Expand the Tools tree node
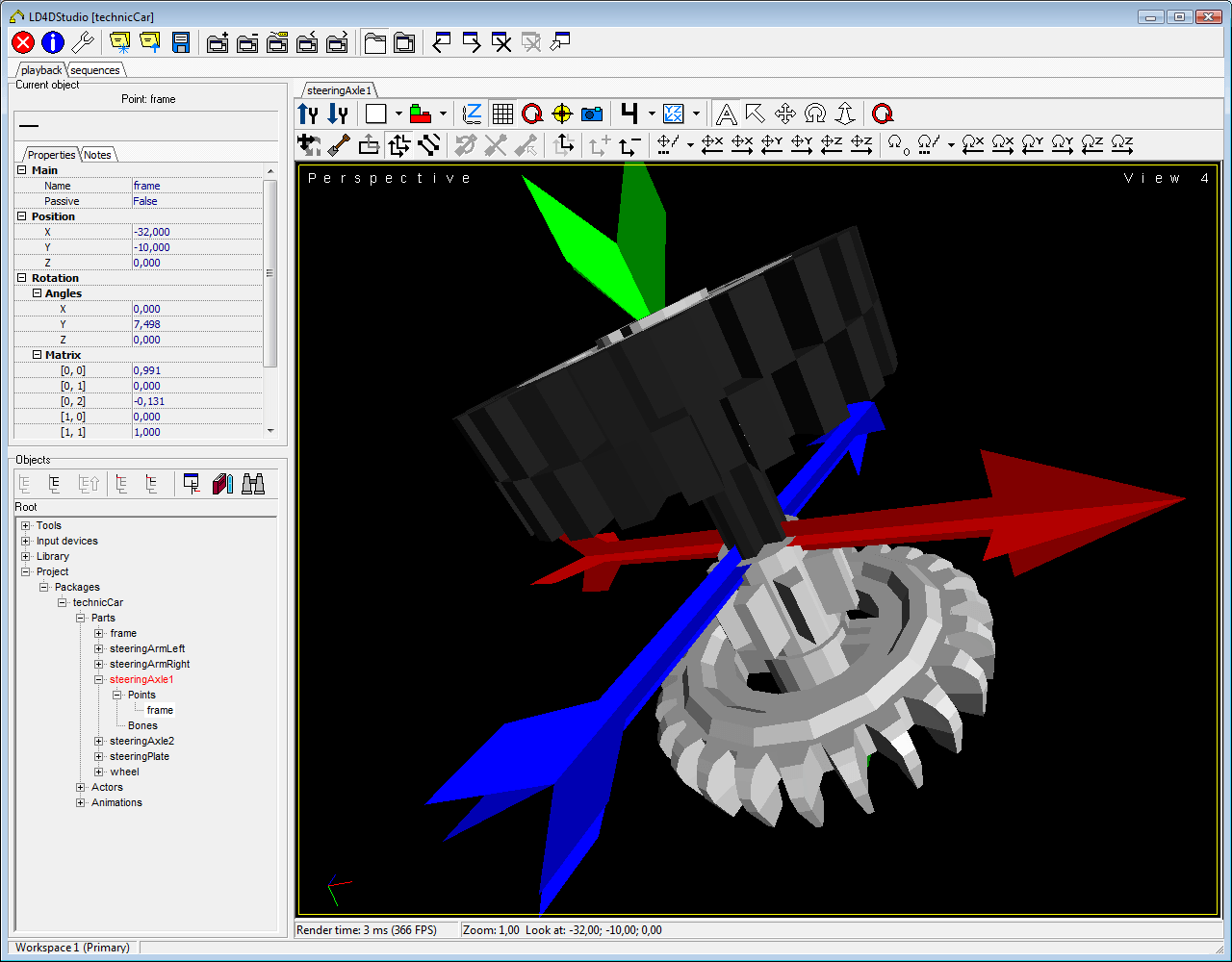 pyautogui.click(x=26, y=525)
